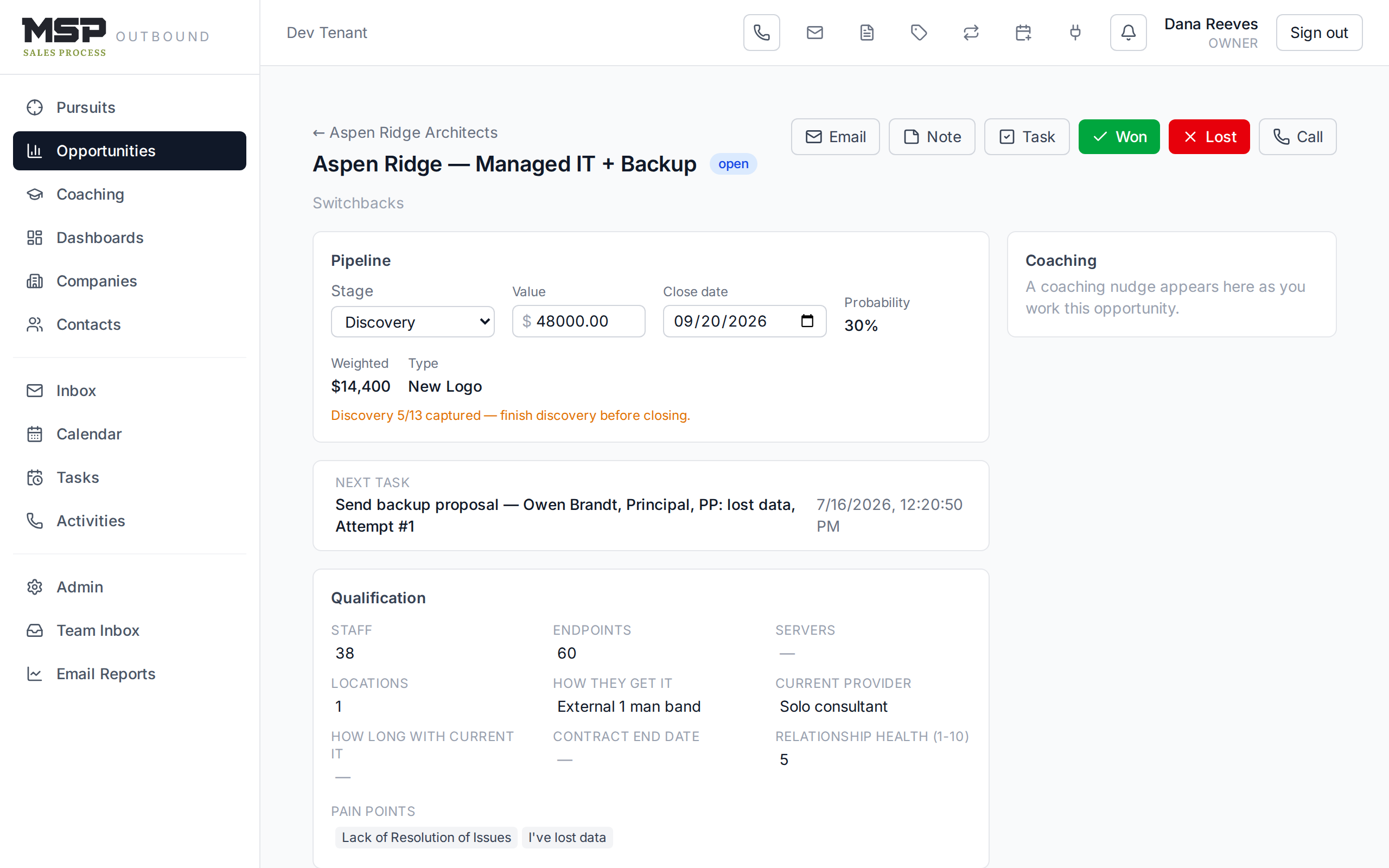
Task: Mark opportunity as Lost
Action: [x=1209, y=137]
